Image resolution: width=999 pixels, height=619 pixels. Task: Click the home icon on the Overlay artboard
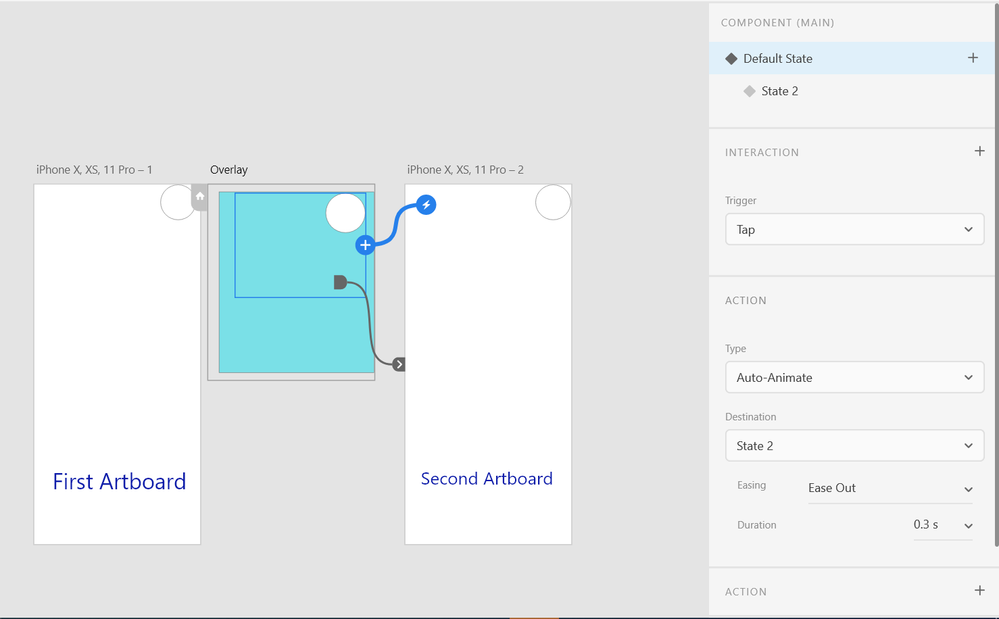coord(200,197)
